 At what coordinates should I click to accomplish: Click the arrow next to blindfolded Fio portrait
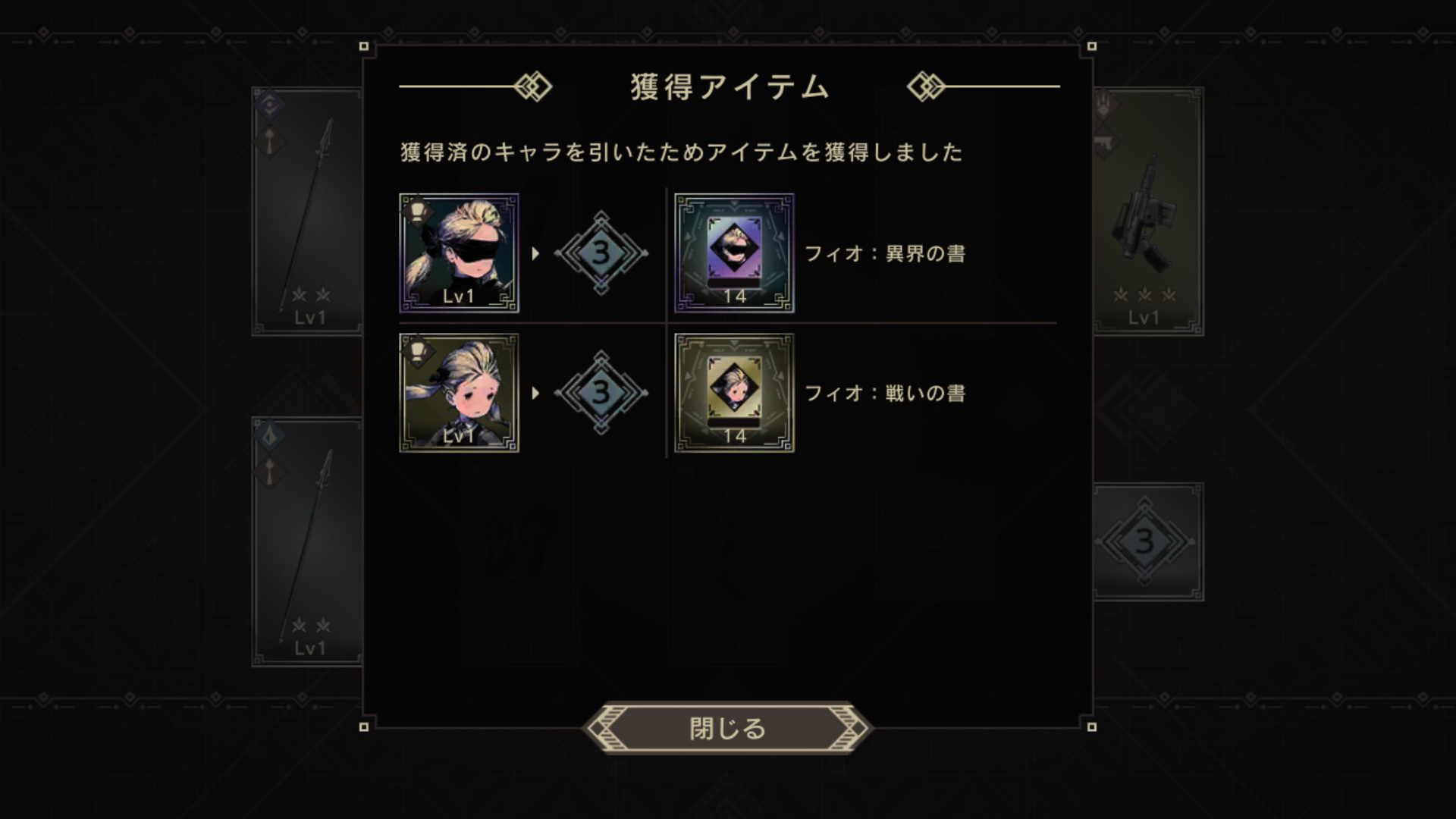535,253
